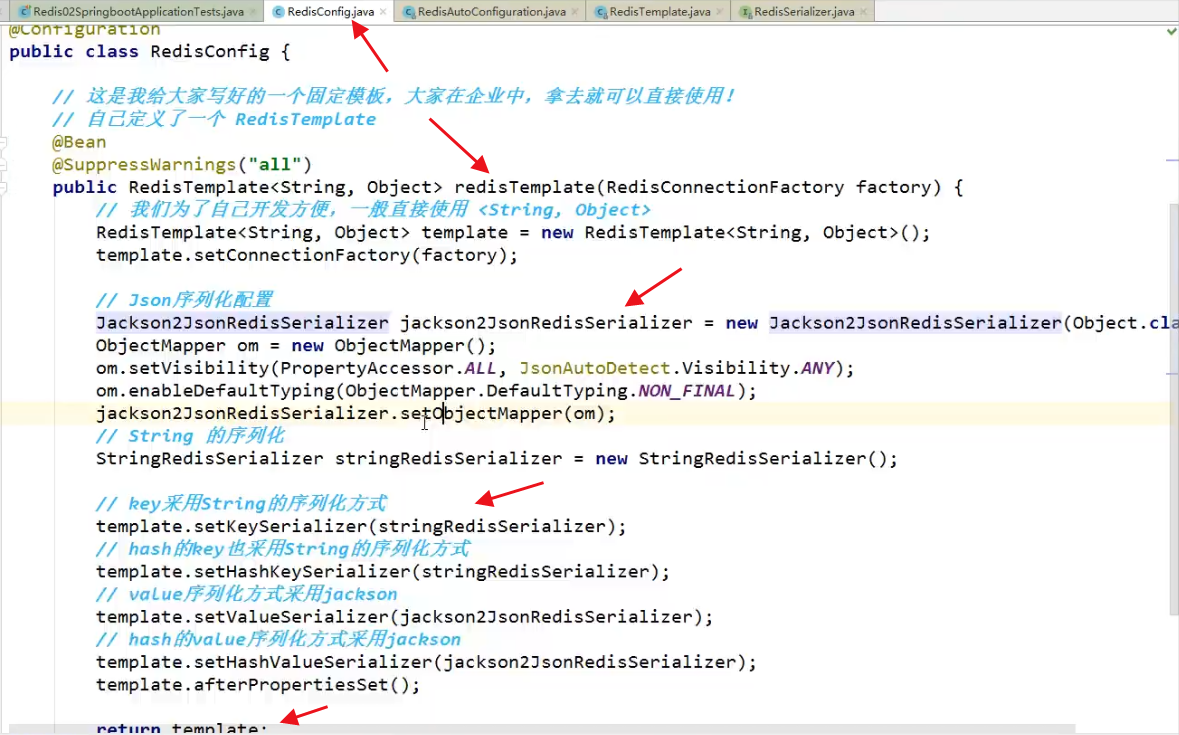Click the highlighted Jackson2JsonRedisSerializer type at line start
Viewport: 1179px width, 735px height.
(x=242, y=323)
